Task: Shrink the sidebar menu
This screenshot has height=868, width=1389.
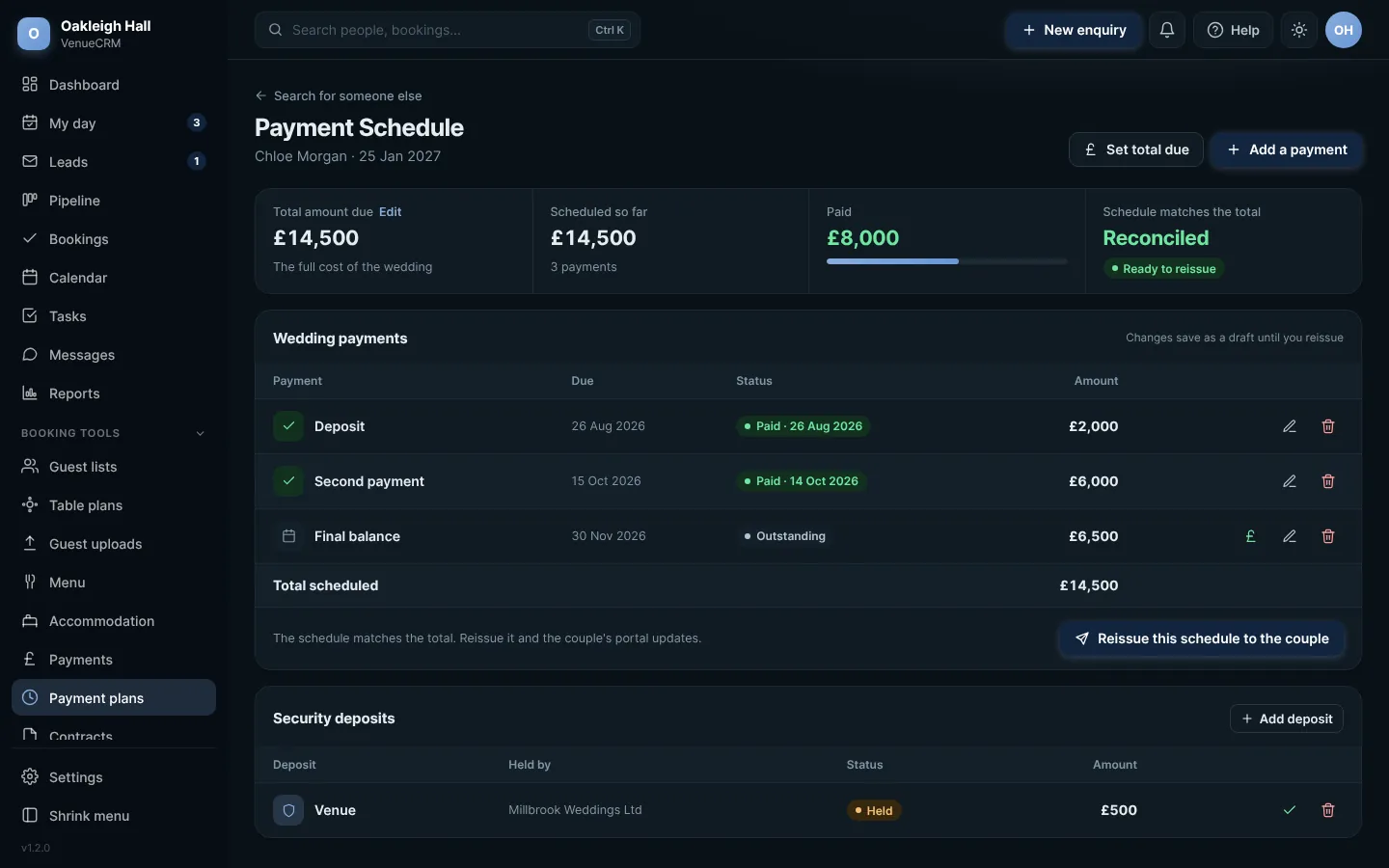Action: (x=114, y=816)
